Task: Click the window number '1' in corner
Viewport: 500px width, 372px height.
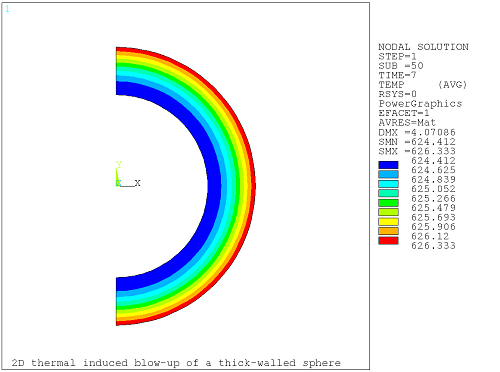Action: (7, 9)
